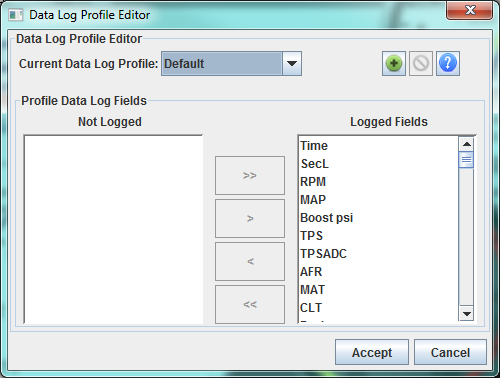Select TPS in Logged Fields list

click(379, 236)
